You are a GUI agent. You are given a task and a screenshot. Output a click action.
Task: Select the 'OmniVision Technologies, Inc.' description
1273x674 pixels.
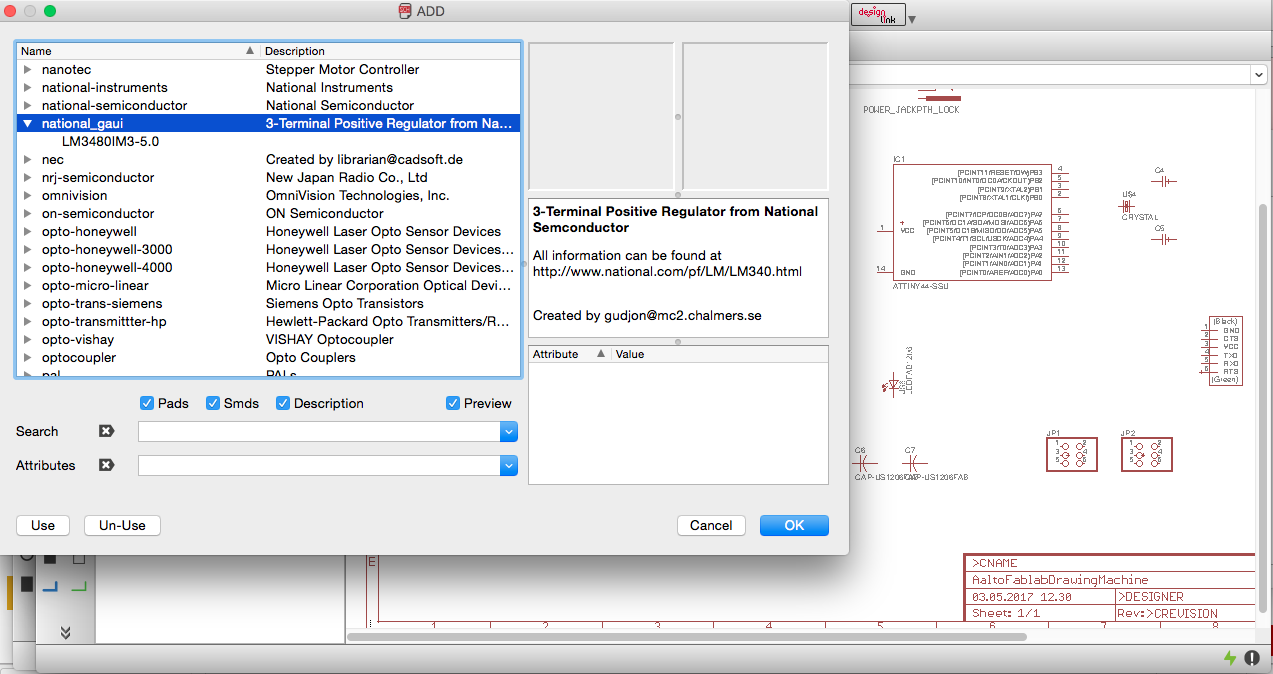coord(358,195)
